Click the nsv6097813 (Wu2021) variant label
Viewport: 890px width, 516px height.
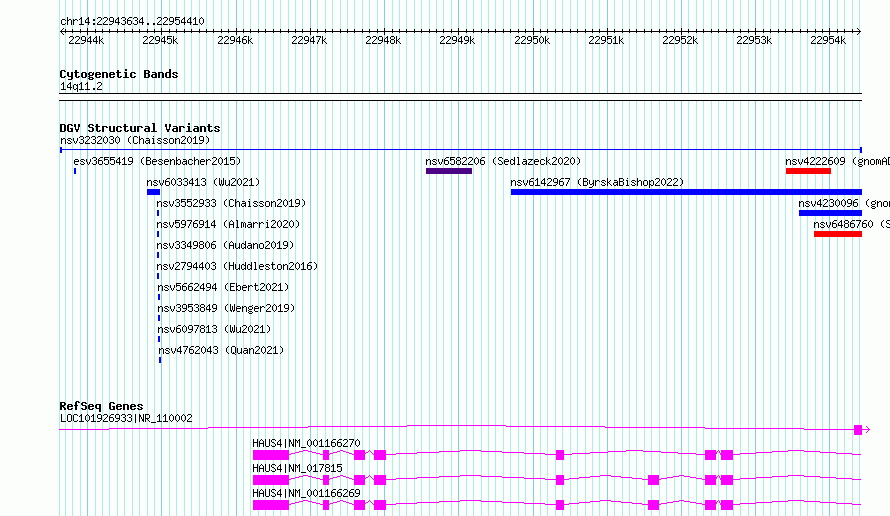pyautogui.click(x=215, y=329)
